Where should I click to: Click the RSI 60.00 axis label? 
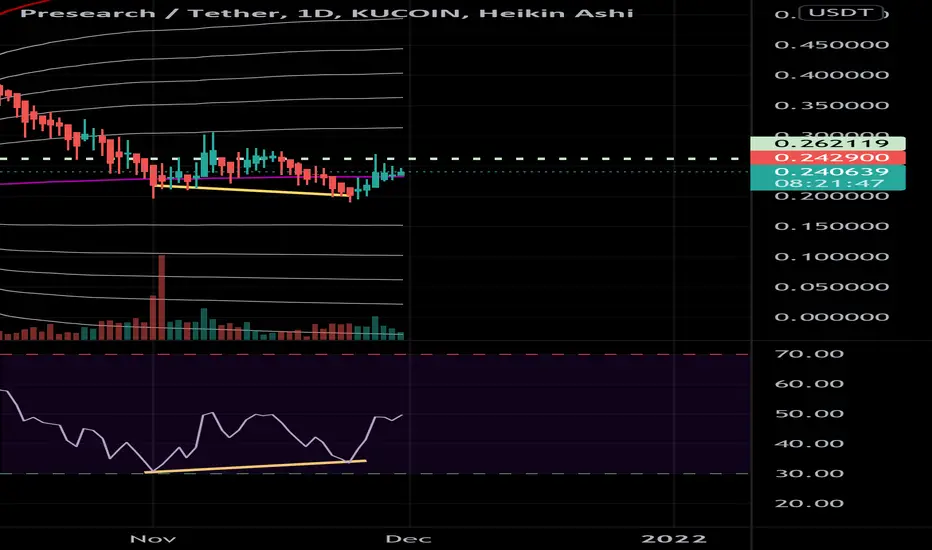pyautogui.click(x=809, y=384)
